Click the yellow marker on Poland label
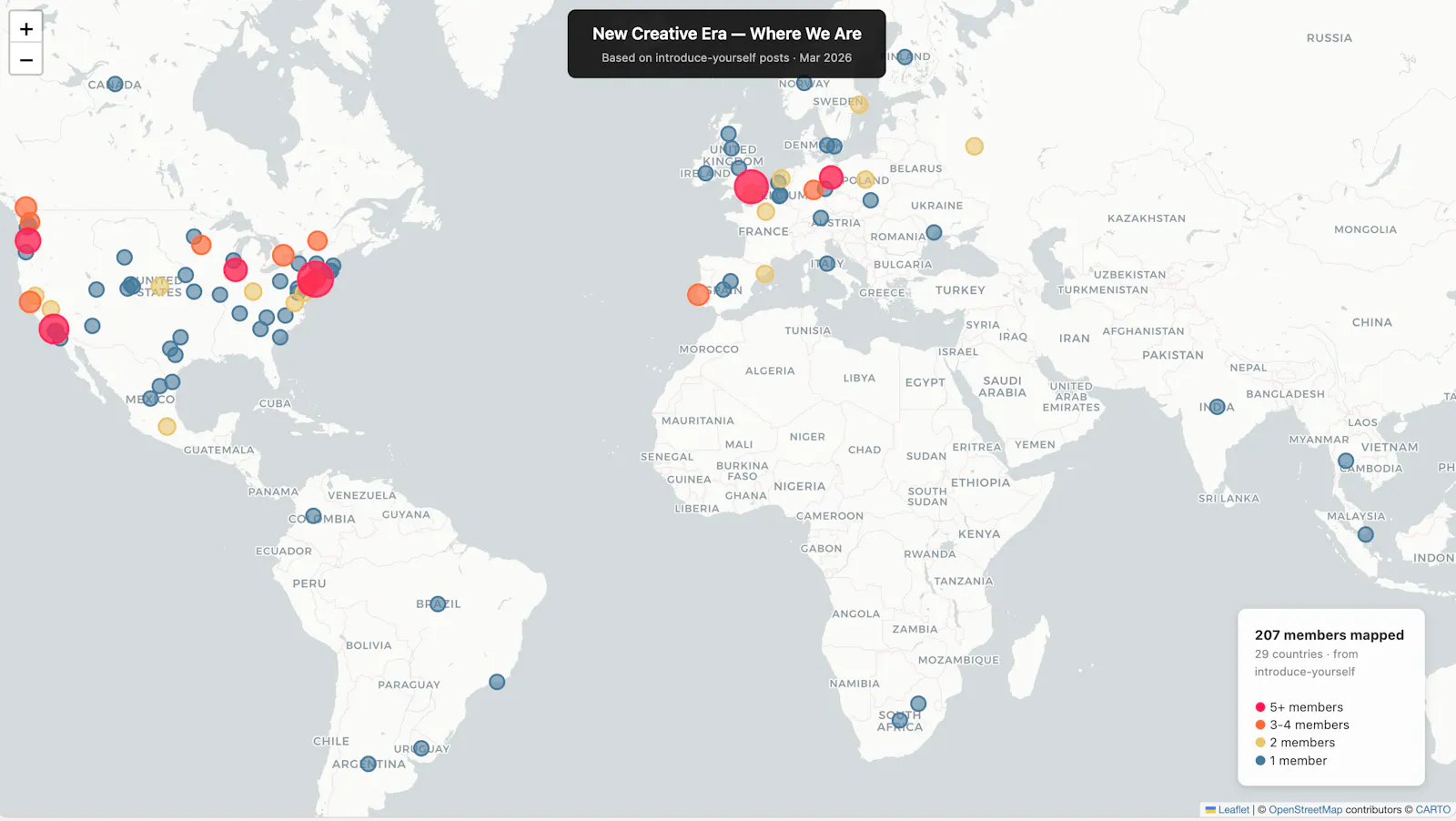 point(865,179)
